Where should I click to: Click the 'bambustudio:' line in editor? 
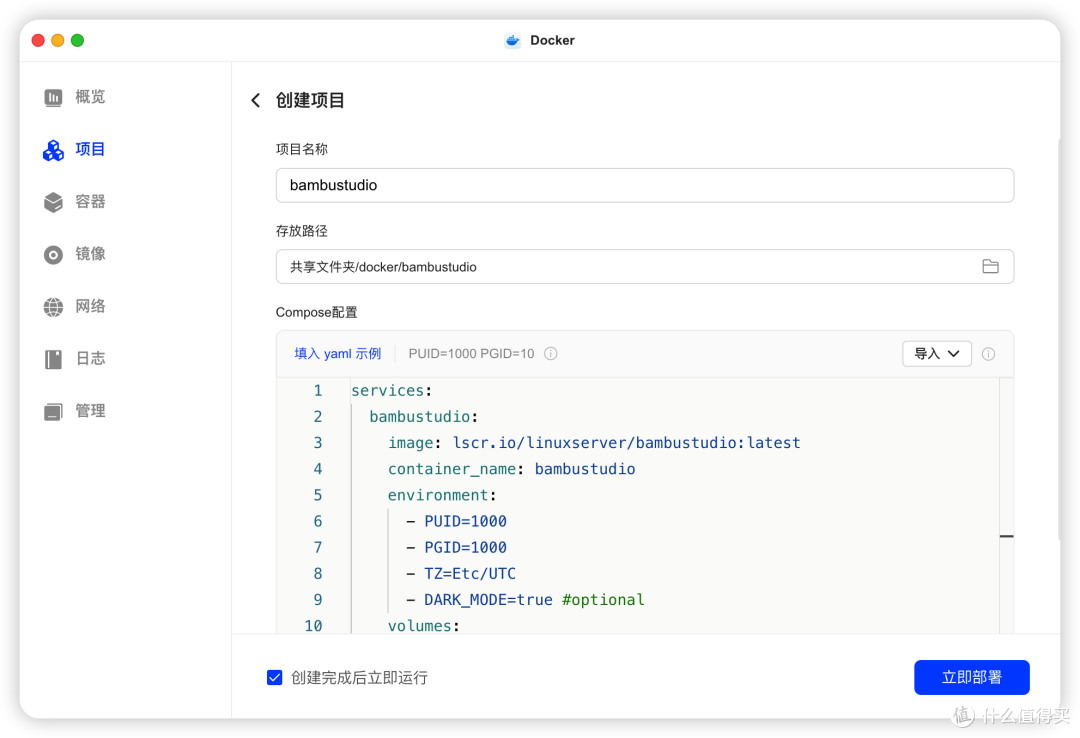coord(424,417)
